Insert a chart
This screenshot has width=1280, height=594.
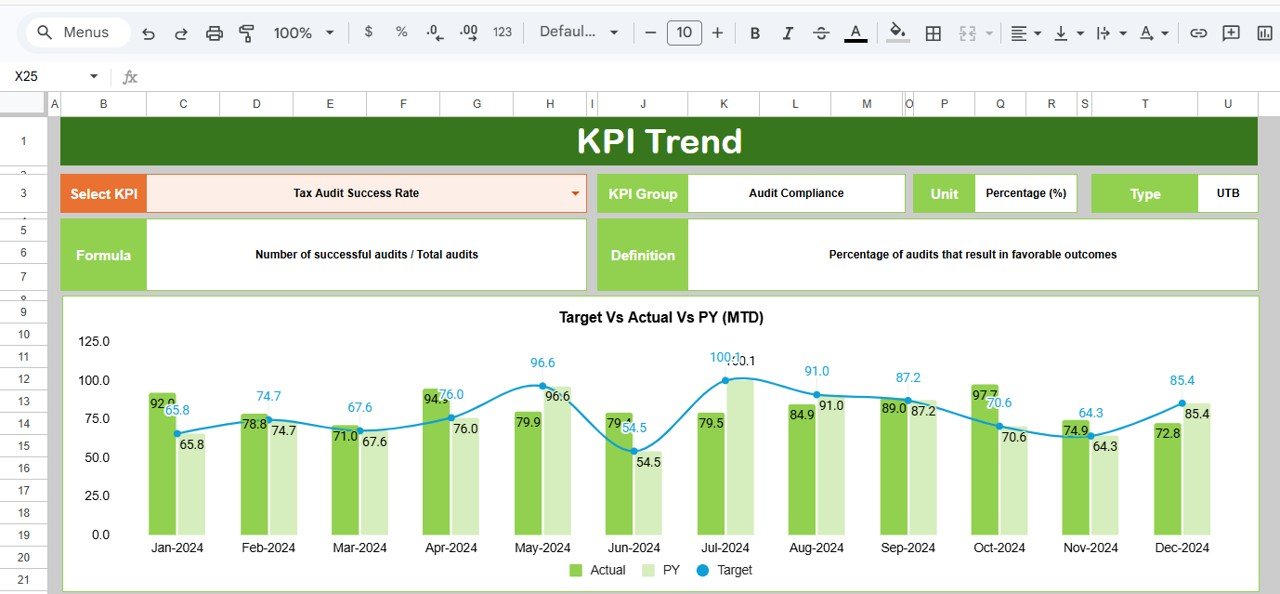(1264, 32)
